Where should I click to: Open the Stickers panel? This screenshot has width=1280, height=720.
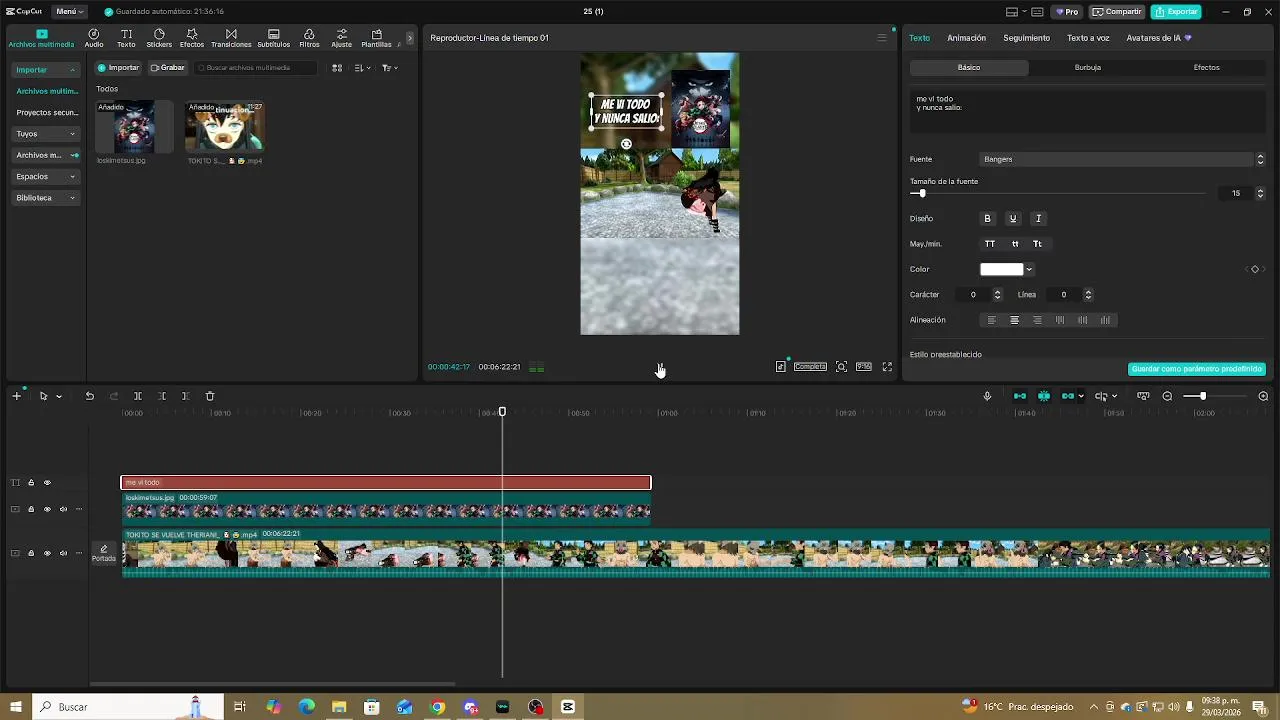(159, 38)
